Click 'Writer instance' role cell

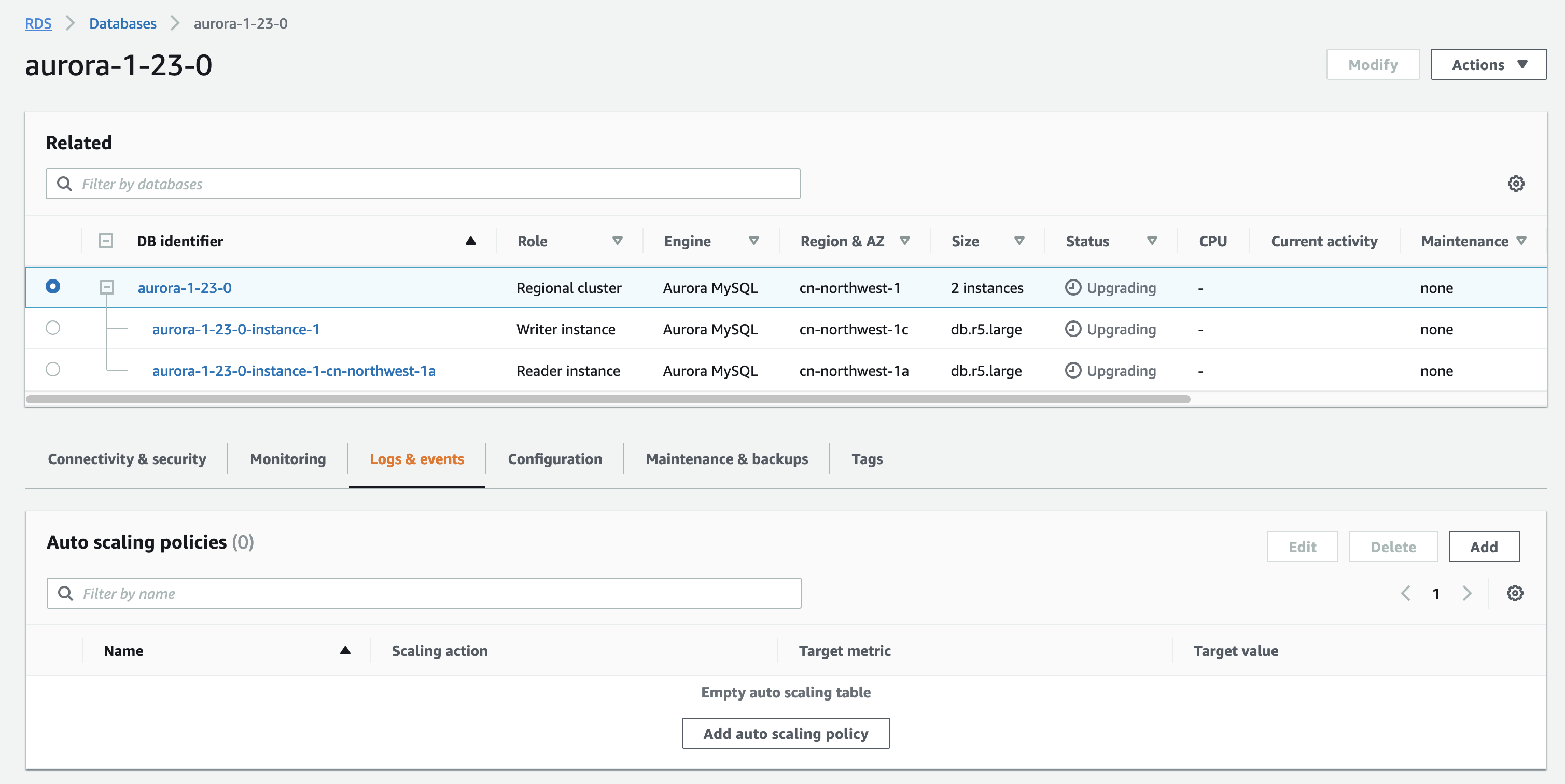click(x=566, y=329)
